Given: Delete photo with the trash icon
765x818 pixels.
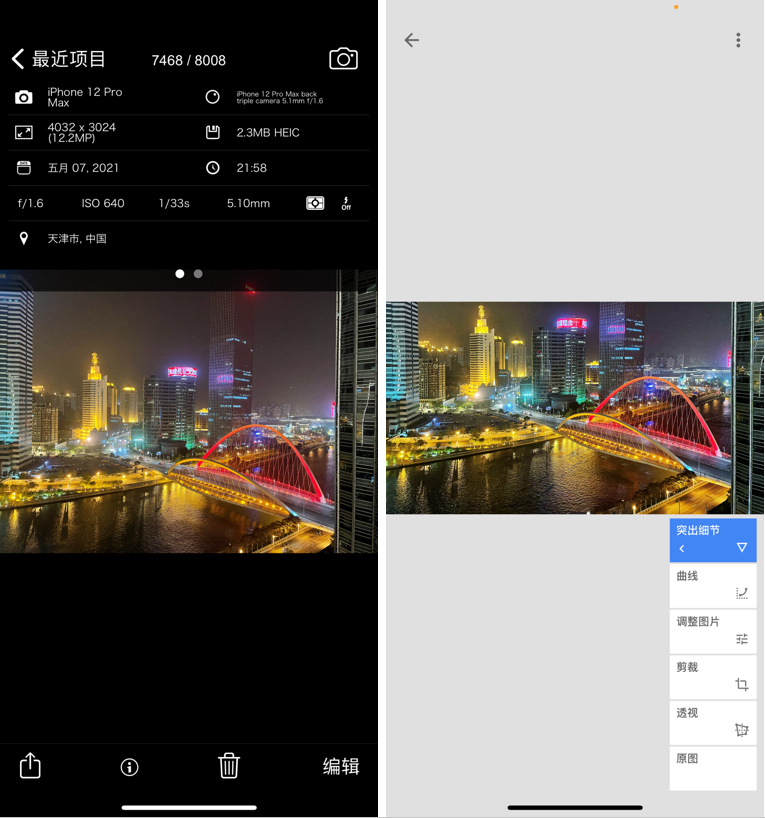Looking at the screenshot, I should click(229, 765).
